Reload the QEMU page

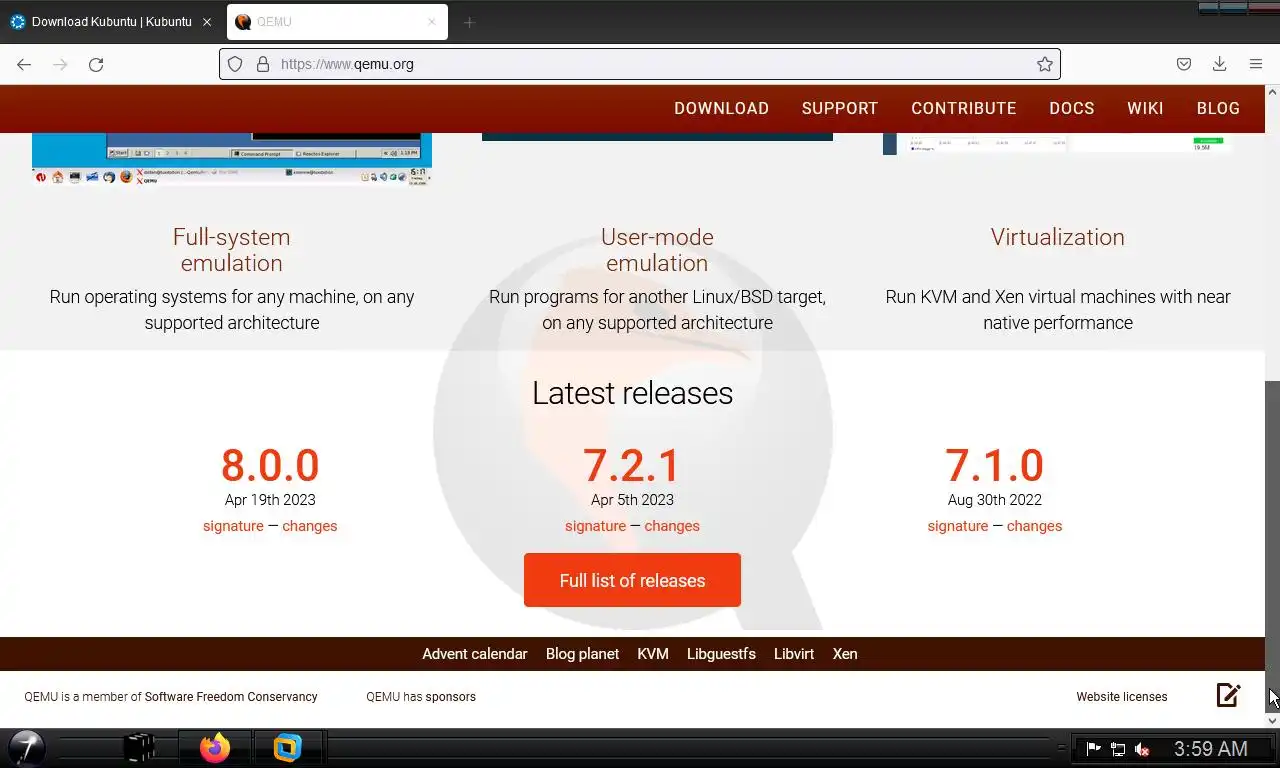(x=96, y=64)
